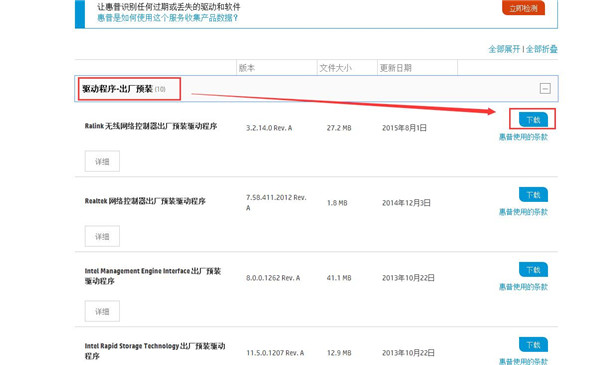600x365 pixels.
Task: Click file size 12.9 MB
Action: [x=339, y=353]
